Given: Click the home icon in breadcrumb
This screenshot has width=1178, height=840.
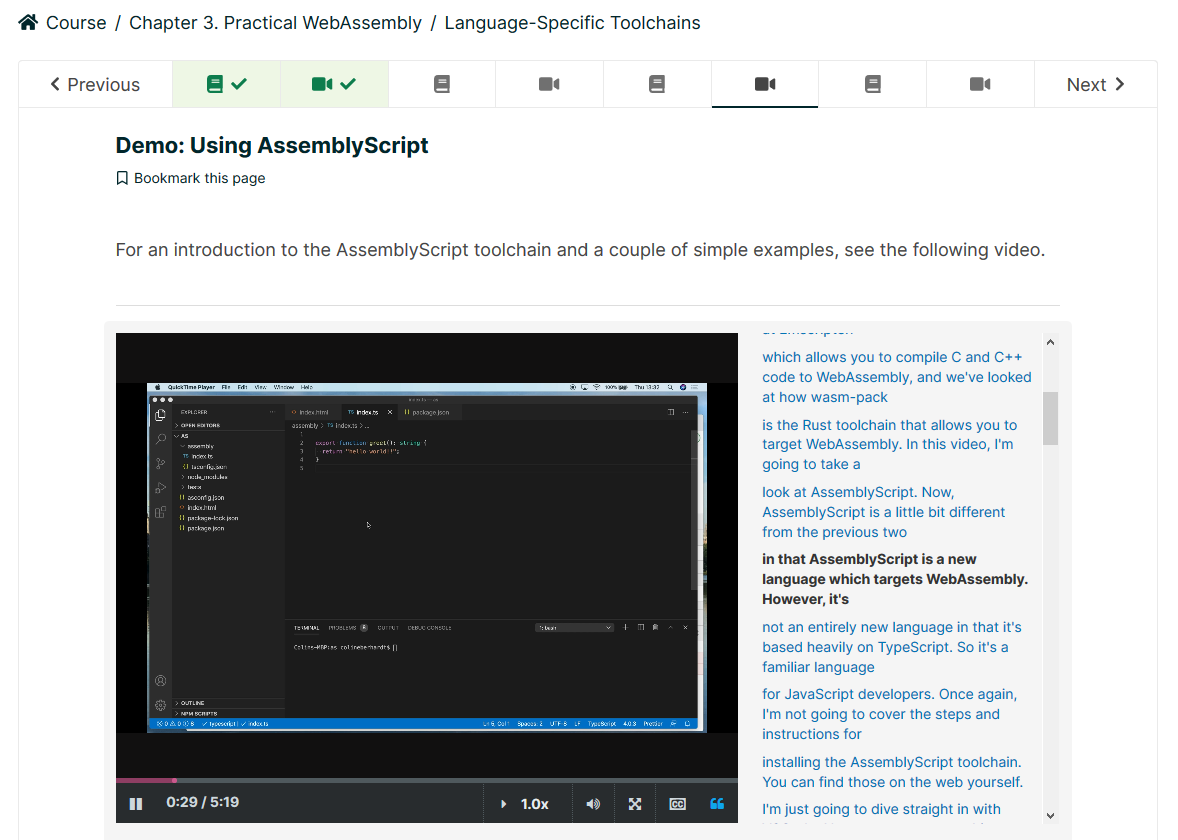Looking at the screenshot, I should point(28,23).
